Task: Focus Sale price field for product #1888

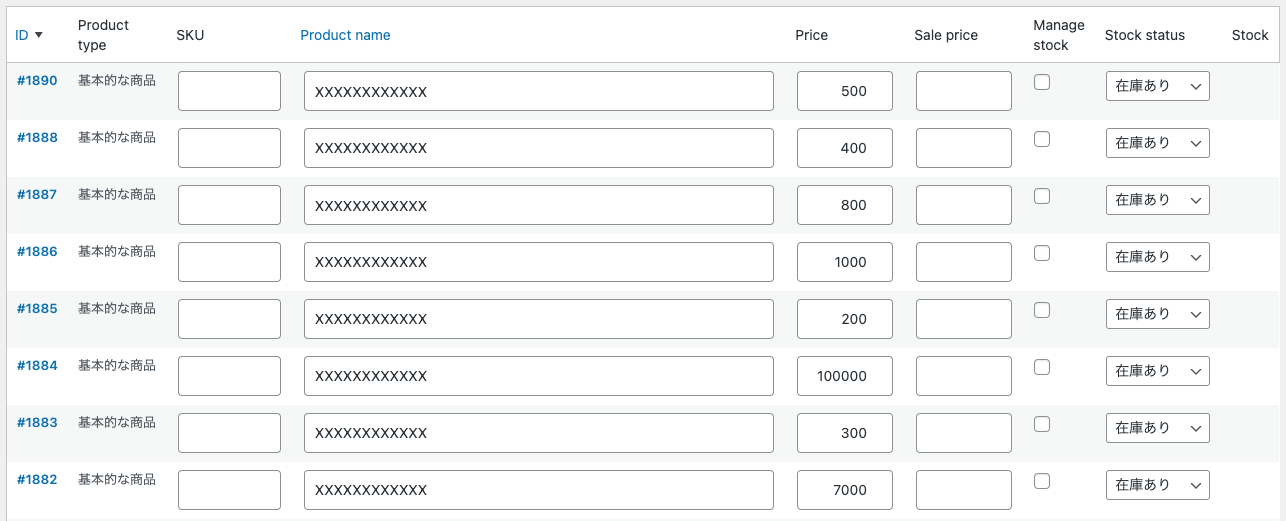Action: pos(963,148)
